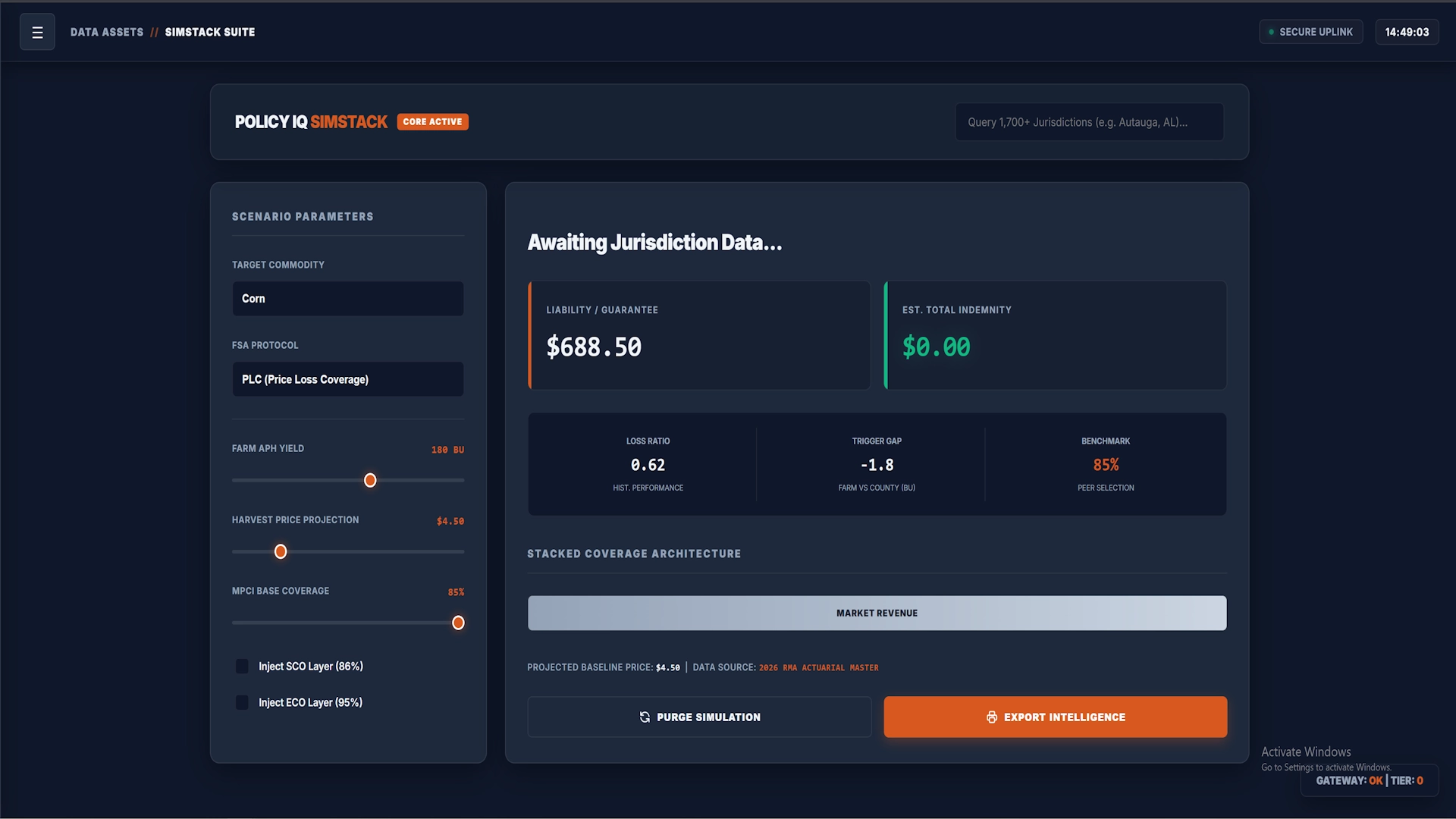Click the HIST. PERFORMANCE caption
Image resolution: width=1456 pixels, height=819 pixels.
tap(648, 488)
